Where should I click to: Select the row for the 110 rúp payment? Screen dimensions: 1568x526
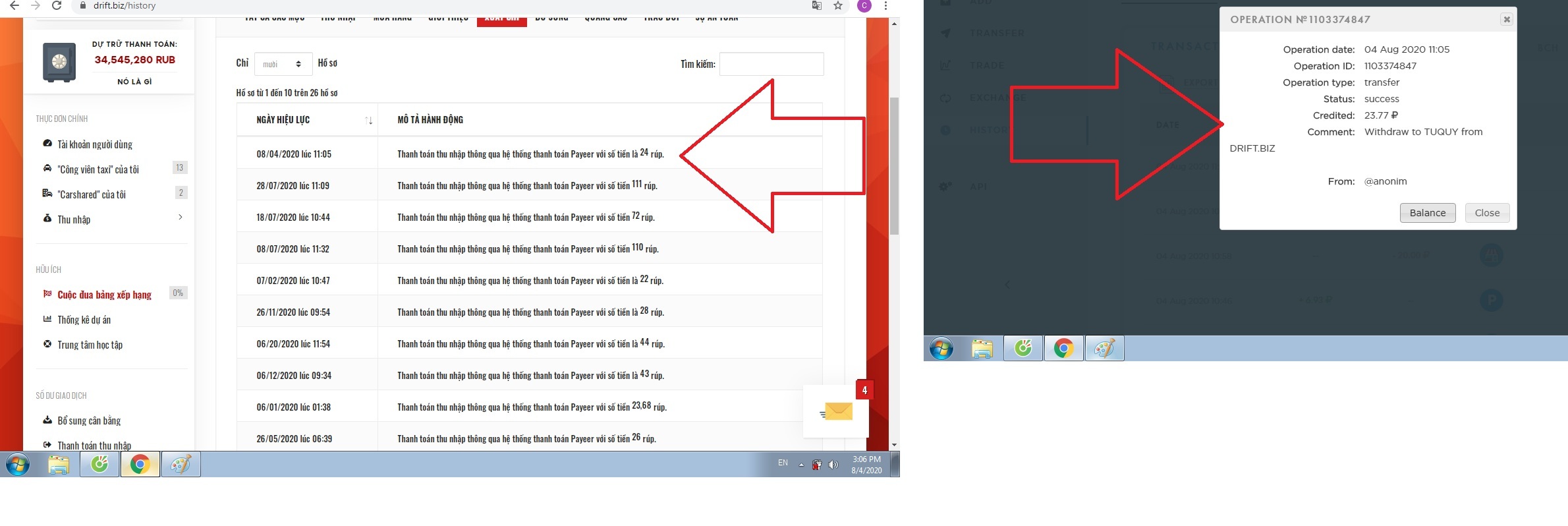(530, 248)
